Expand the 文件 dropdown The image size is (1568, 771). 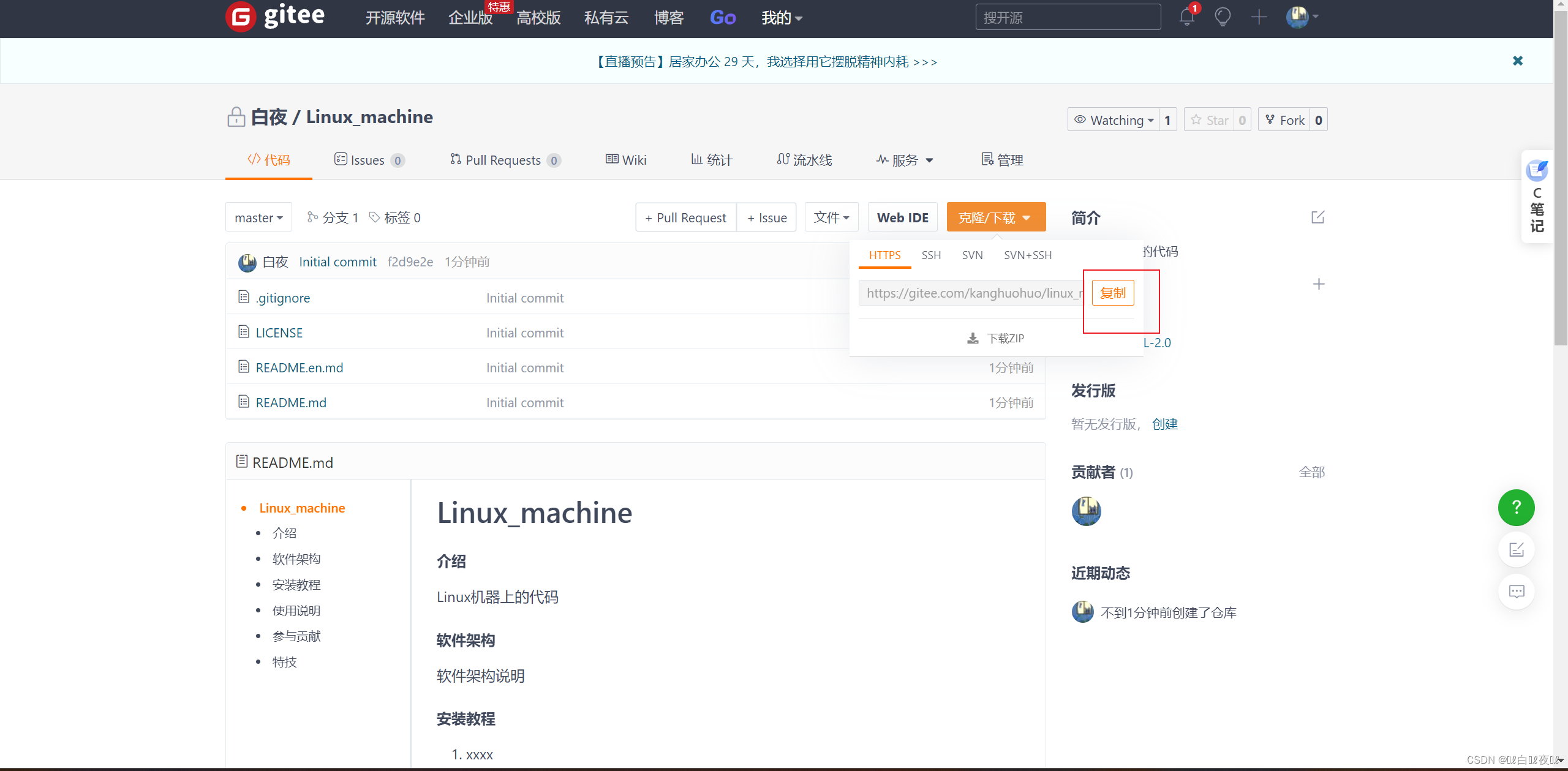831,217
